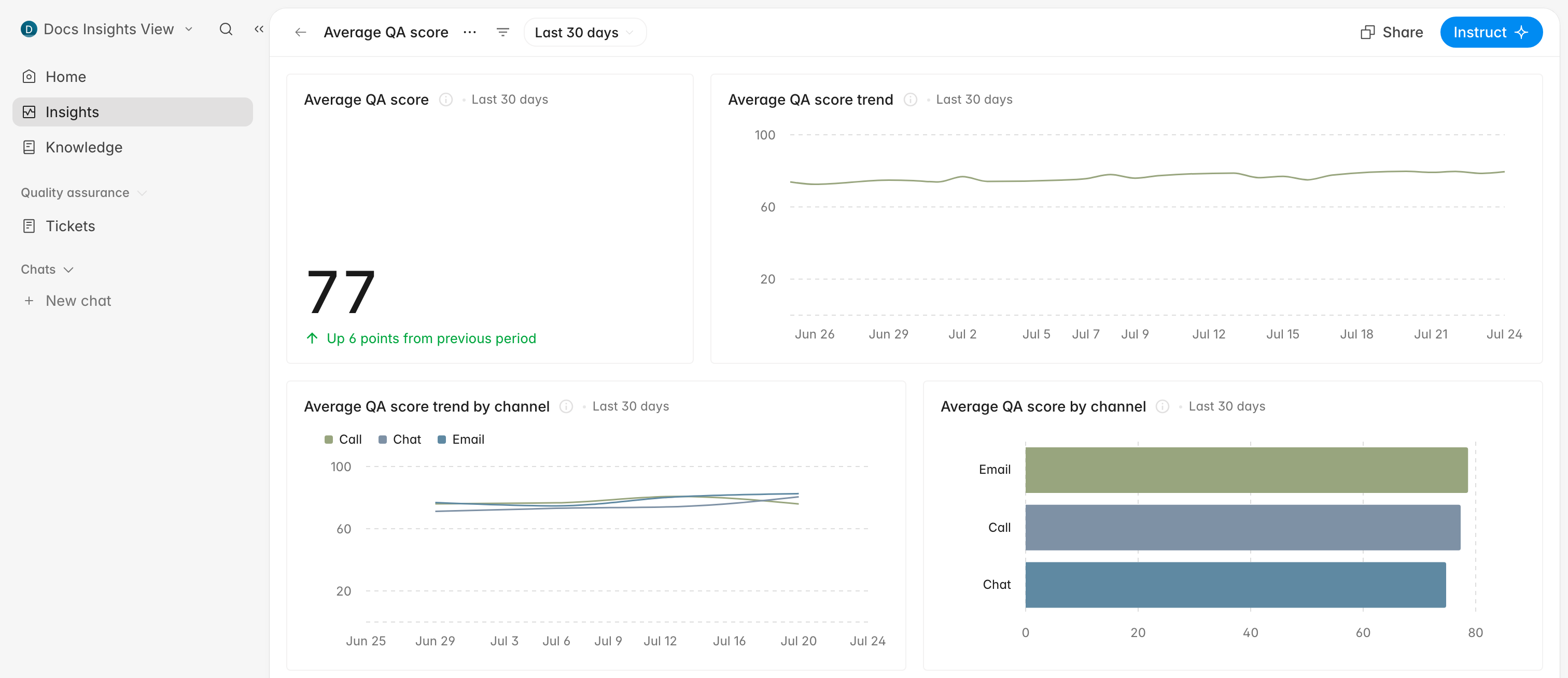Click the gray-blue Call bar in channel chart
The image size is (1568, 678).
pyautogui.click(x=1242, y=527)
